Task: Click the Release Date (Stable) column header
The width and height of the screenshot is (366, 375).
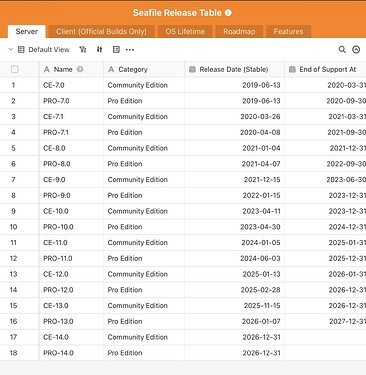Action: tap(234, 69)
